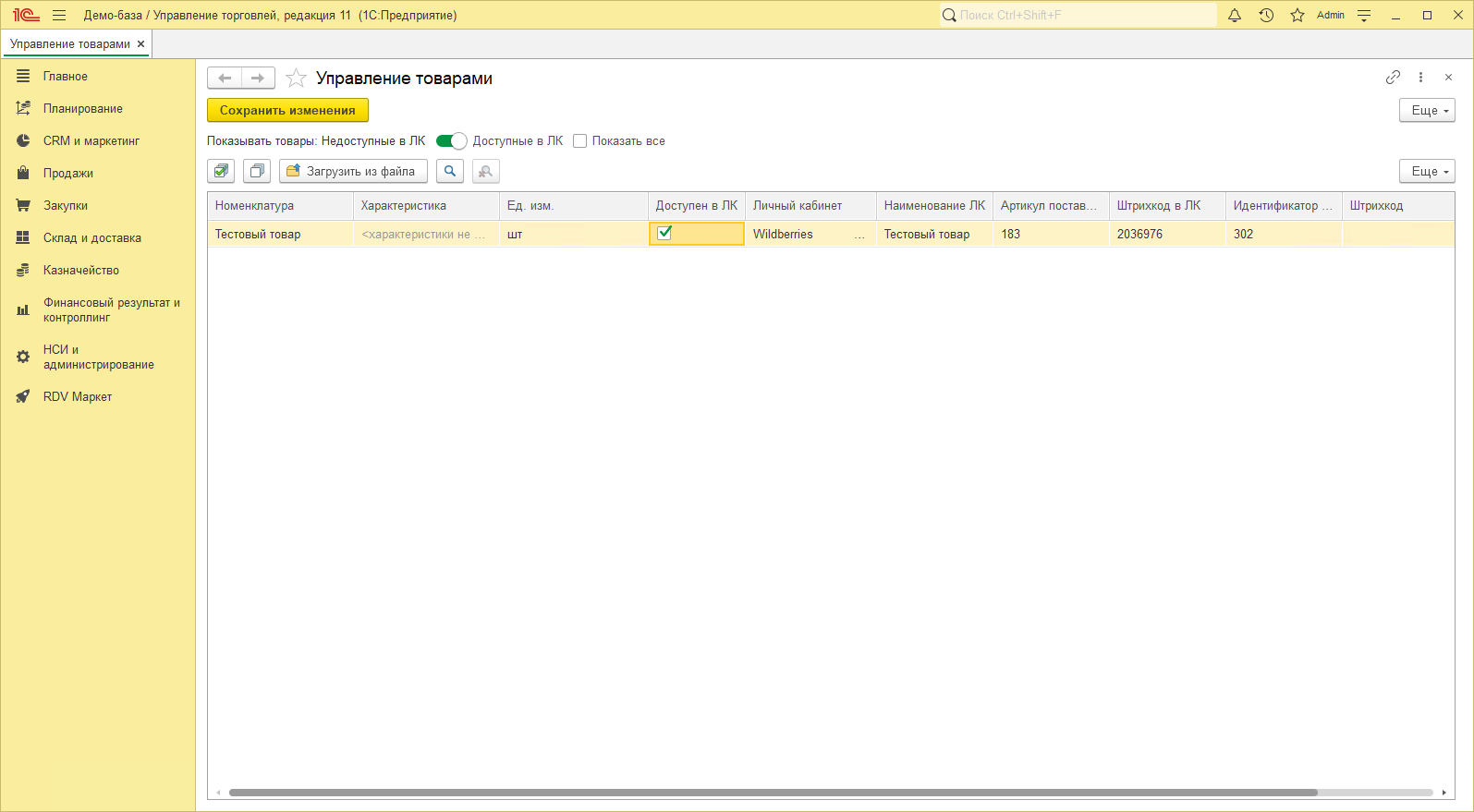Image resolution: width=1474 pixels, height=812 pixels.
Task: Select the identifier cell 302
Action: [1284, 235]
